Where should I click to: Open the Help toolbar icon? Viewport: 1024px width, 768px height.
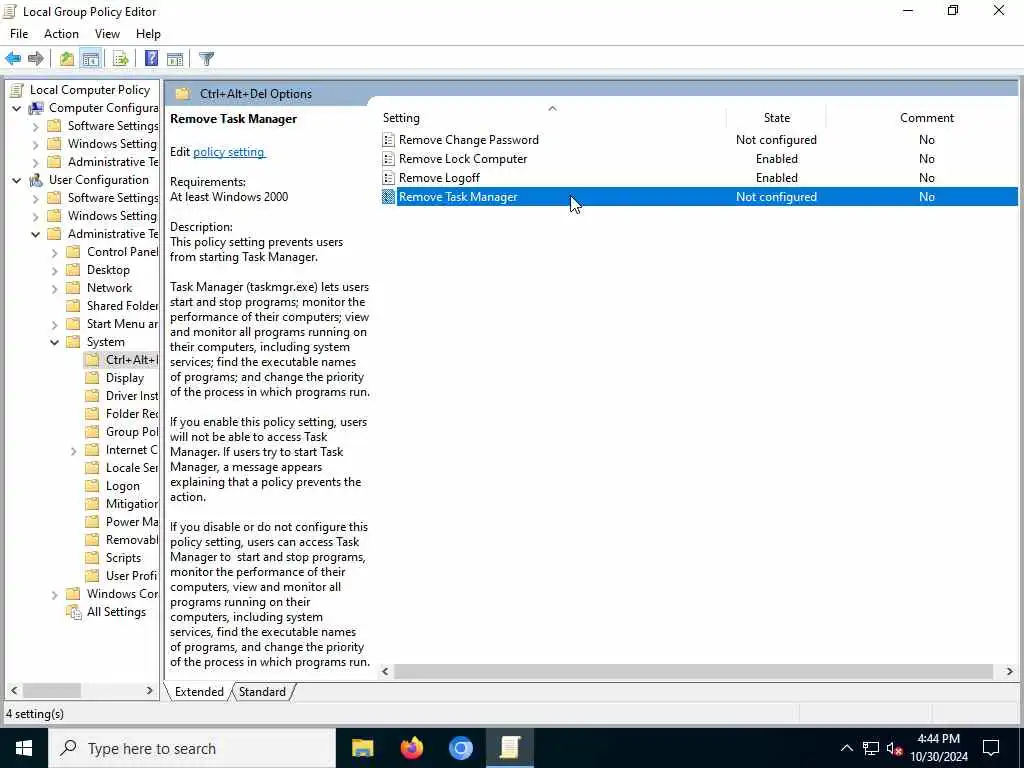[x=151, y=59]
